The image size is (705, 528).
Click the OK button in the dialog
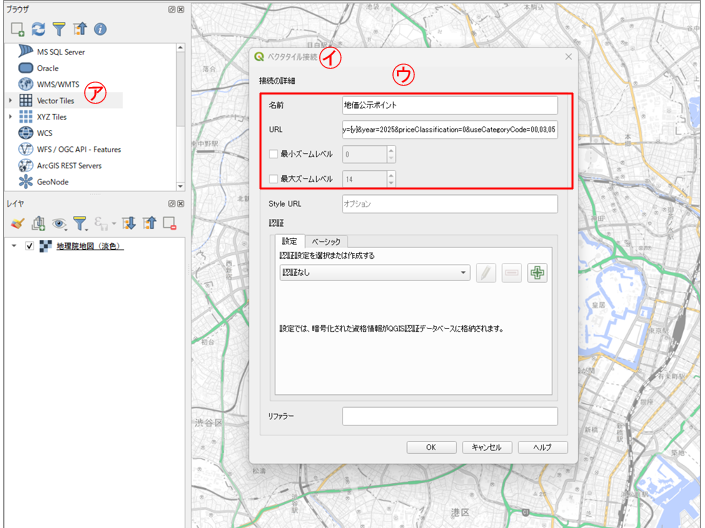click(x=431, y=447)
